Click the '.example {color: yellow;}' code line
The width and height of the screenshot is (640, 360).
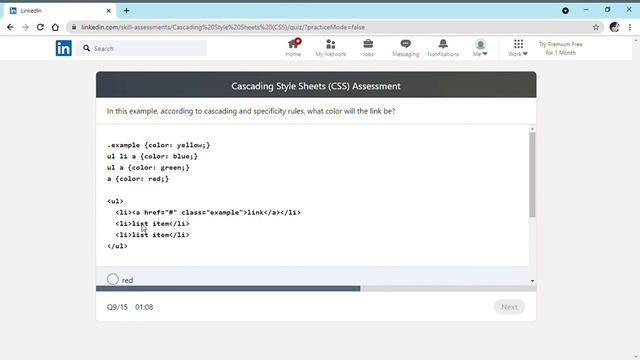tap(159, 145)
